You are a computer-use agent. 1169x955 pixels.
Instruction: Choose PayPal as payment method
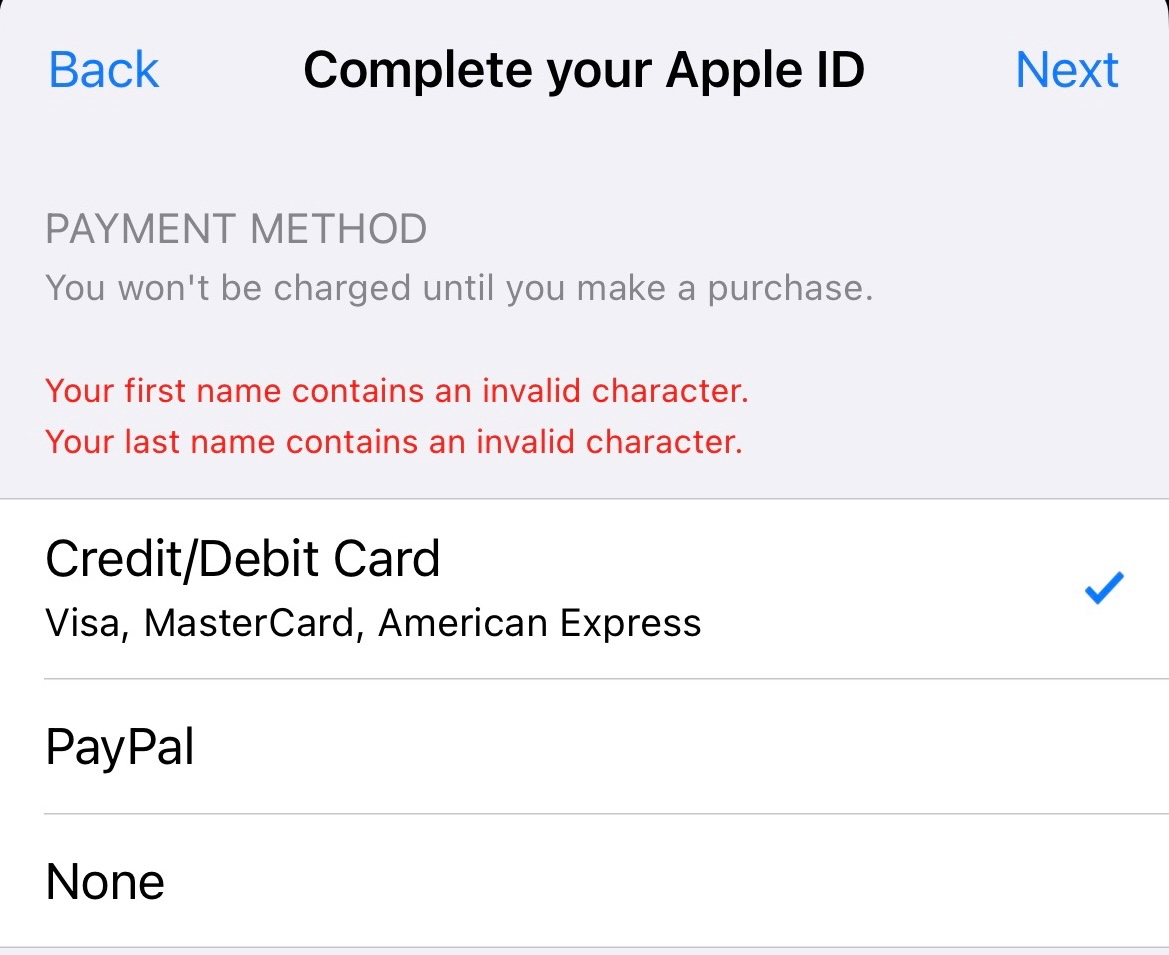click(120, 747)
